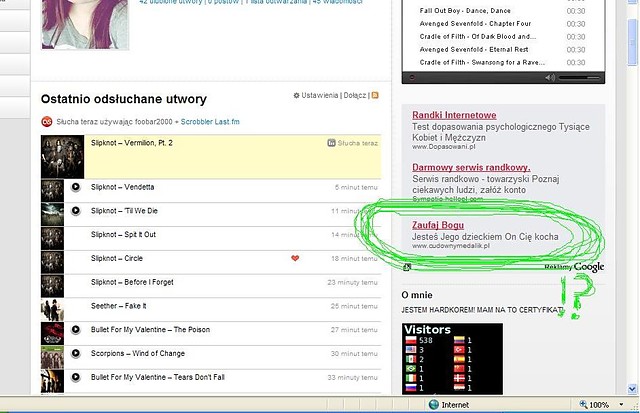The height and width of the screenshot is (413, 640).
Task: Play Scorpions – Wind of Change
Action: point(76,353)
